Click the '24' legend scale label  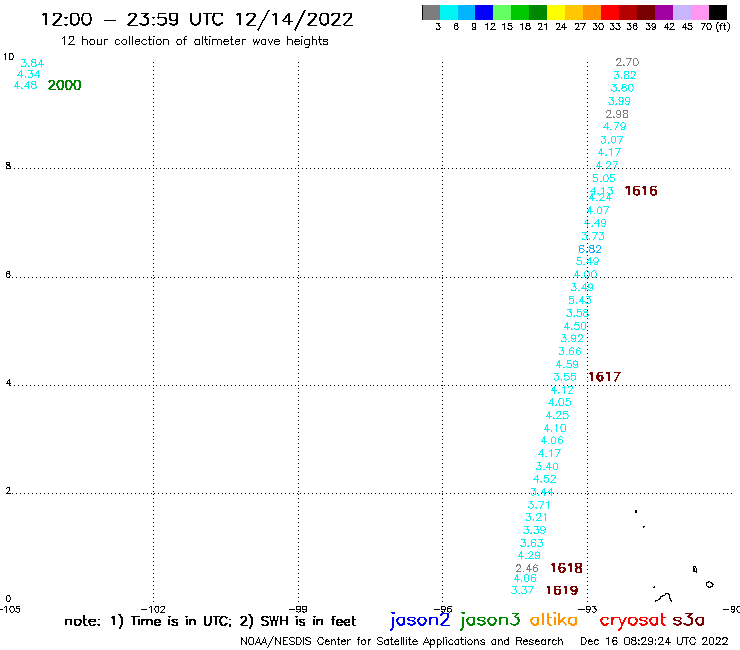[561, 26]
